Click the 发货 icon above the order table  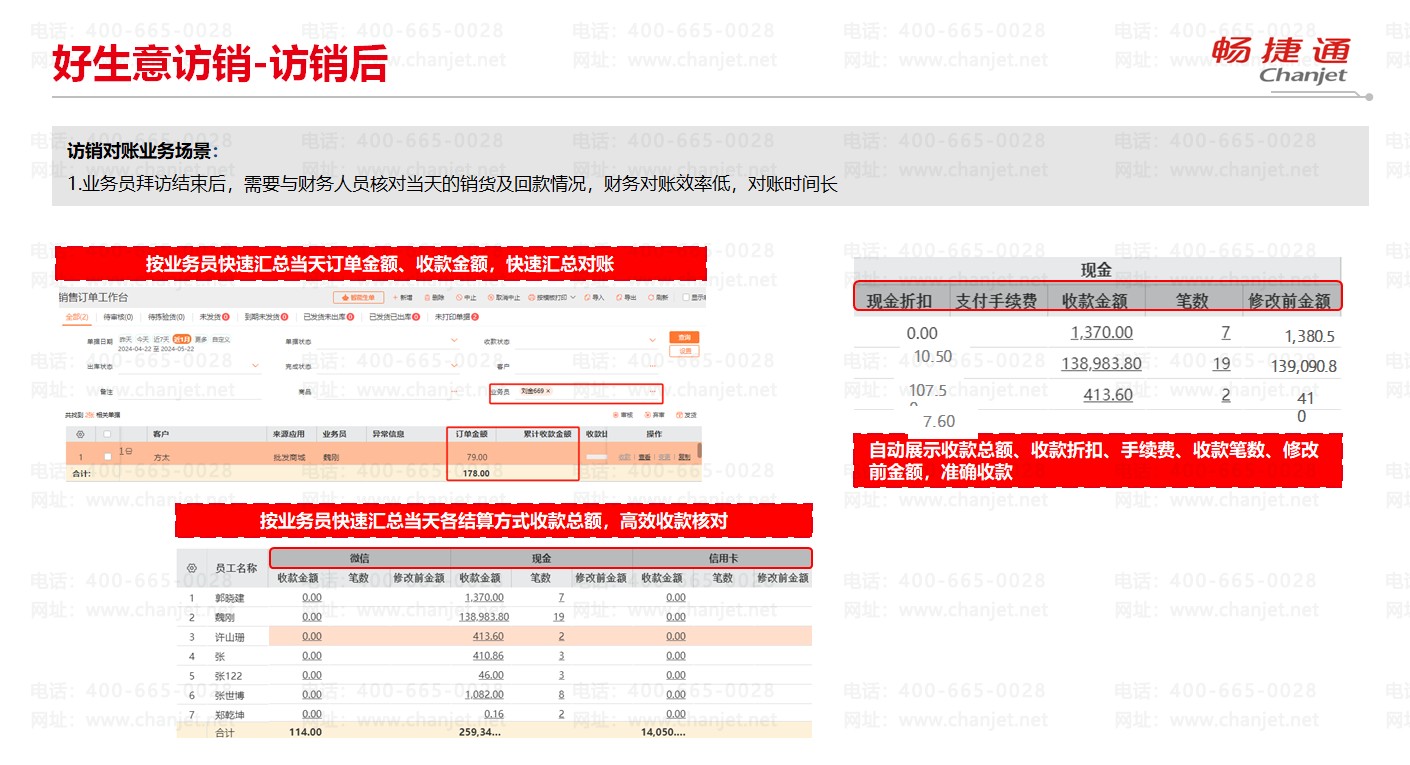coord(679,415)
